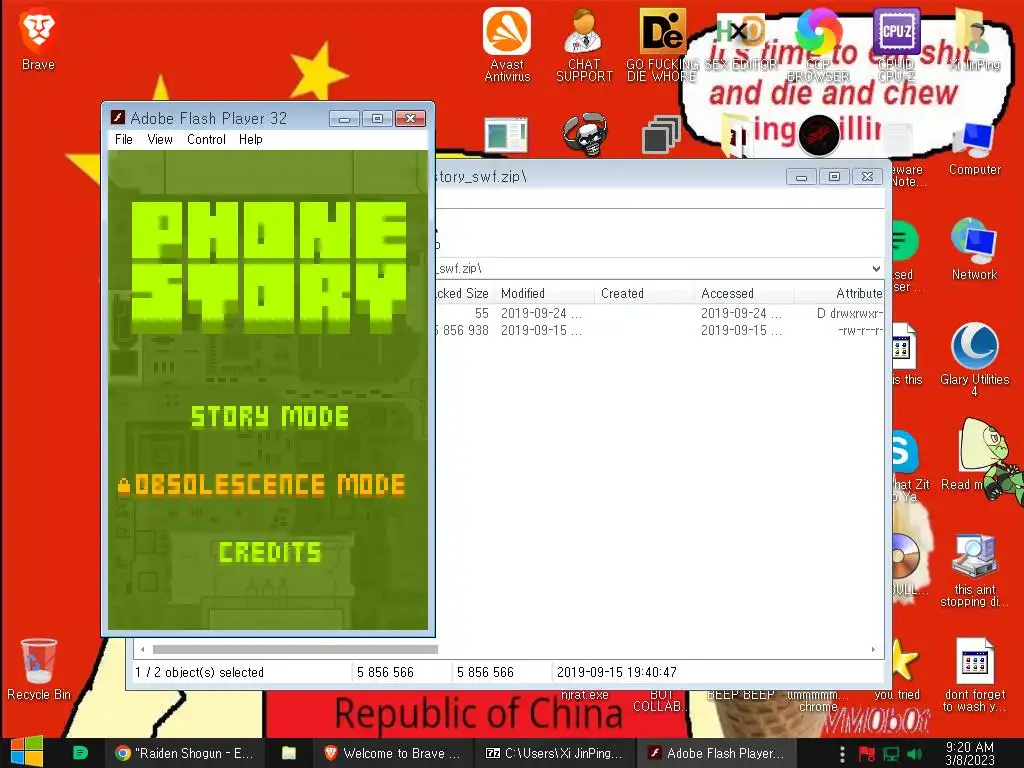
Task: Open the 'this aint stopping di...' desktop icon
Action: (974, 571)
